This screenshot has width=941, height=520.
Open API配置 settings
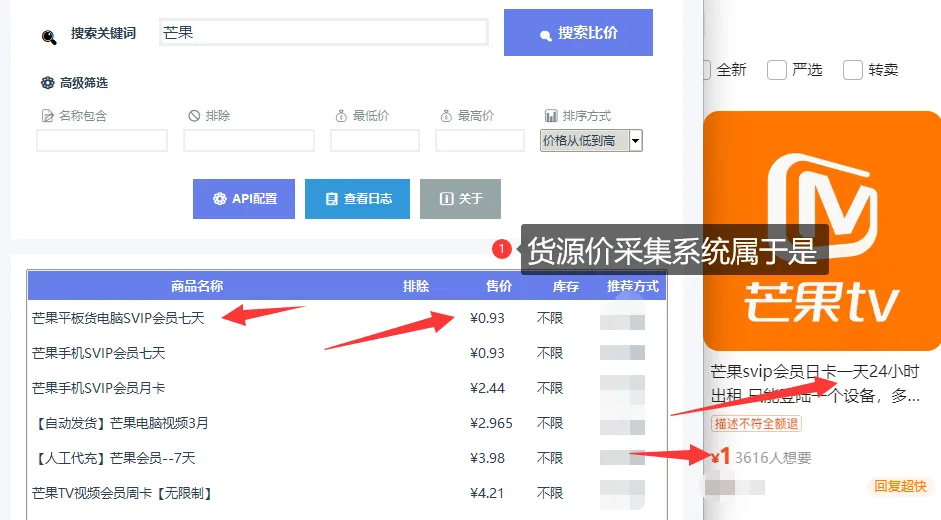click(244, 199)
